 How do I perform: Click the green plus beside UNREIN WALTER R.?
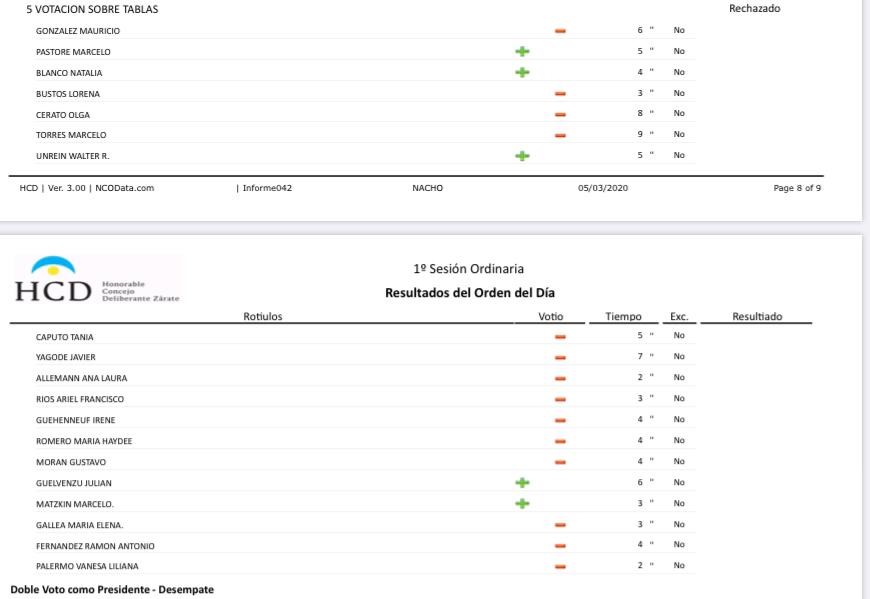pyautogui.click(x=522, y=156)
